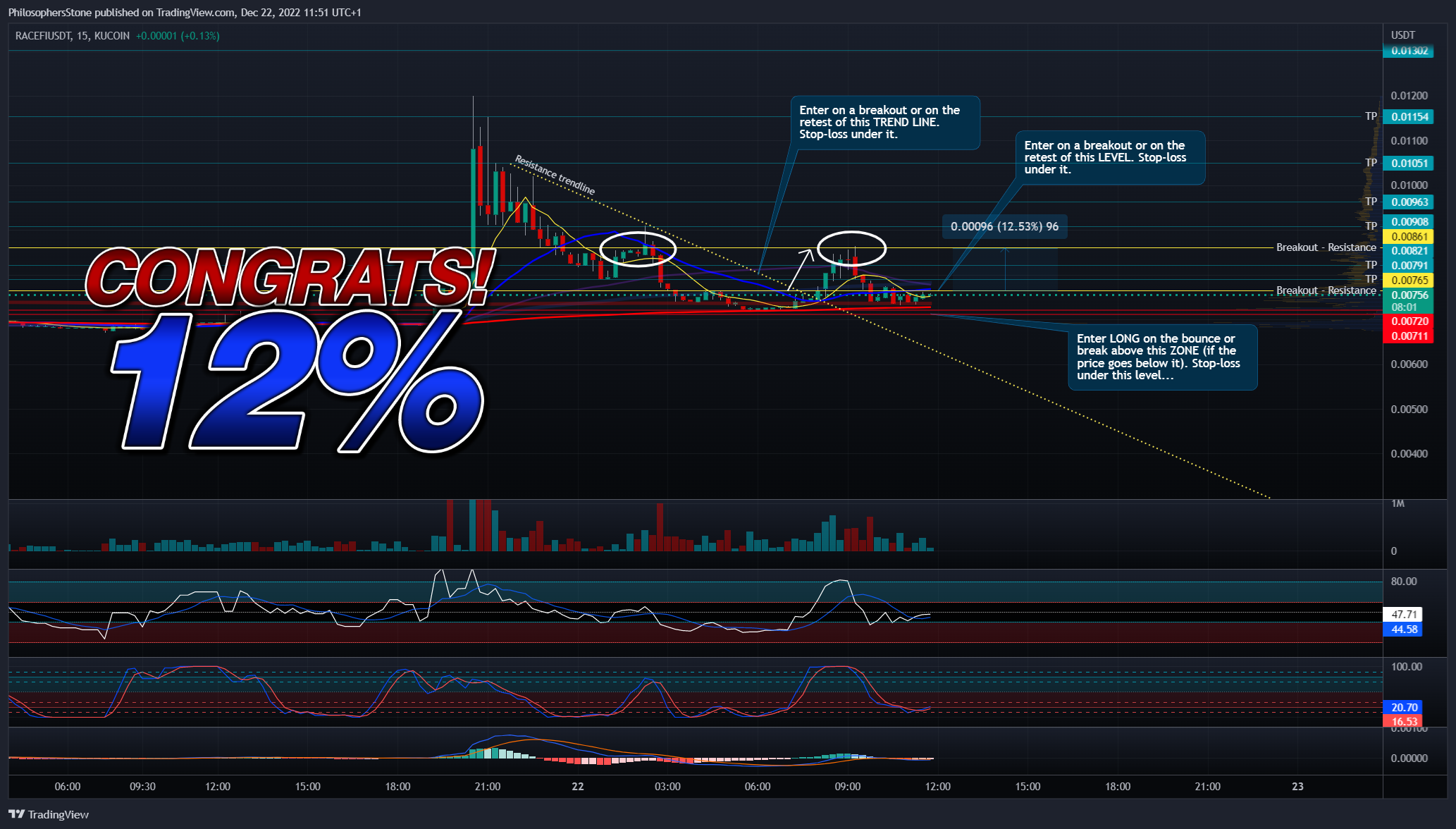Click the 21:00 time axis label
Viewport: 1456px width, 829px height.
(x=488, y=787)
